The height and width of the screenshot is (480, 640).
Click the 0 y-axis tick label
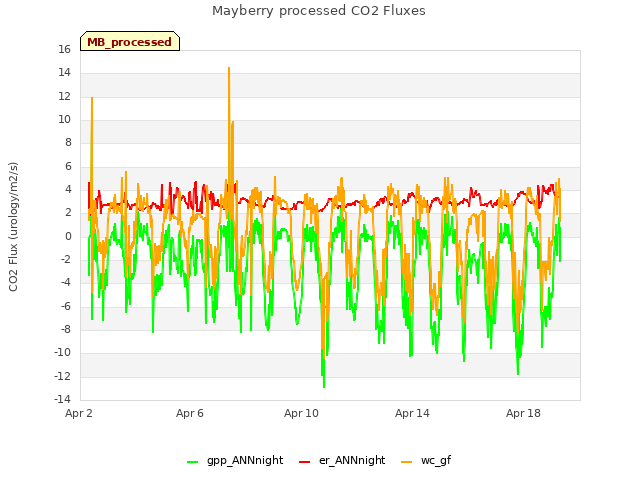(68, 236)
